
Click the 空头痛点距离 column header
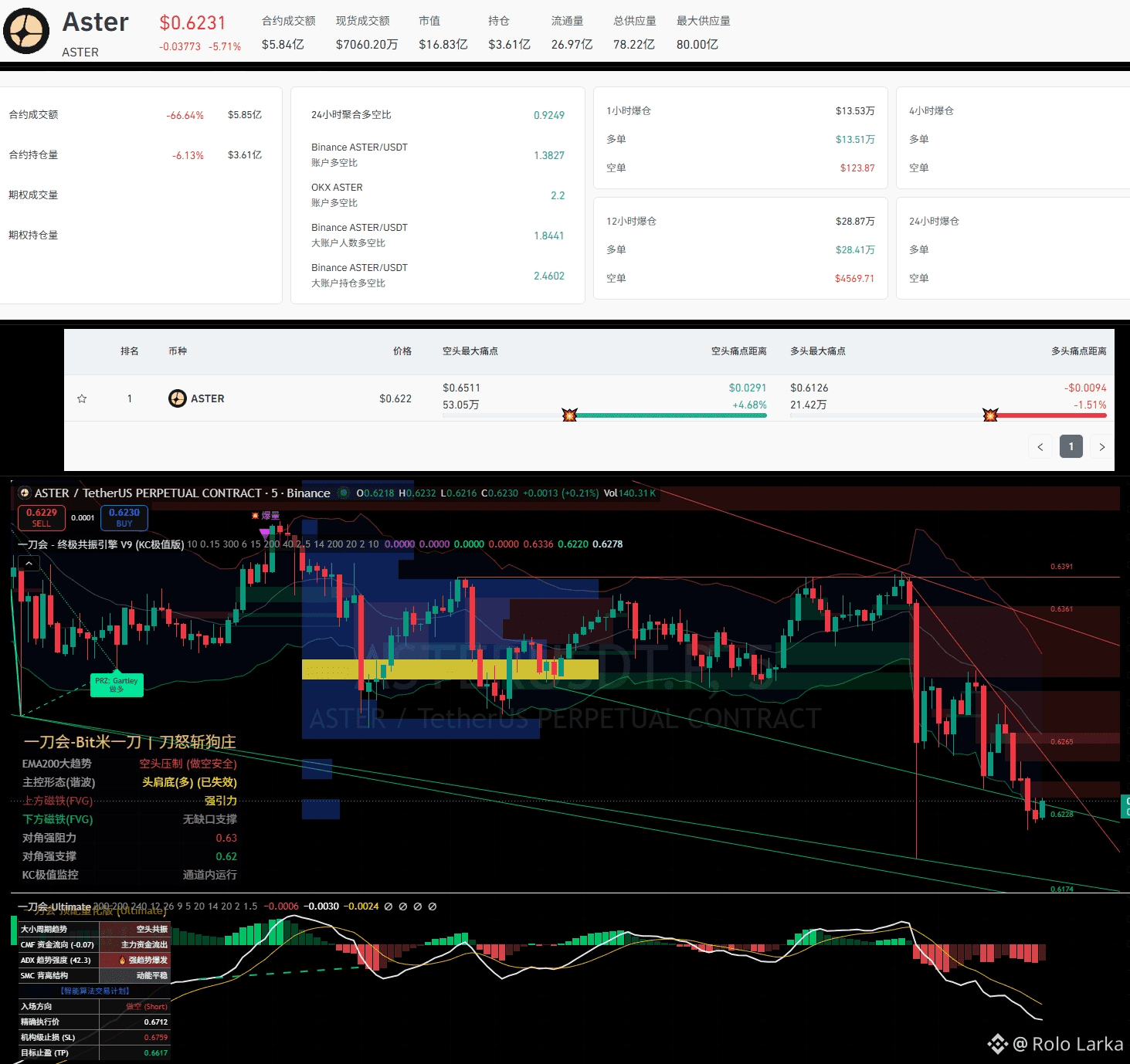pos(739,351)
